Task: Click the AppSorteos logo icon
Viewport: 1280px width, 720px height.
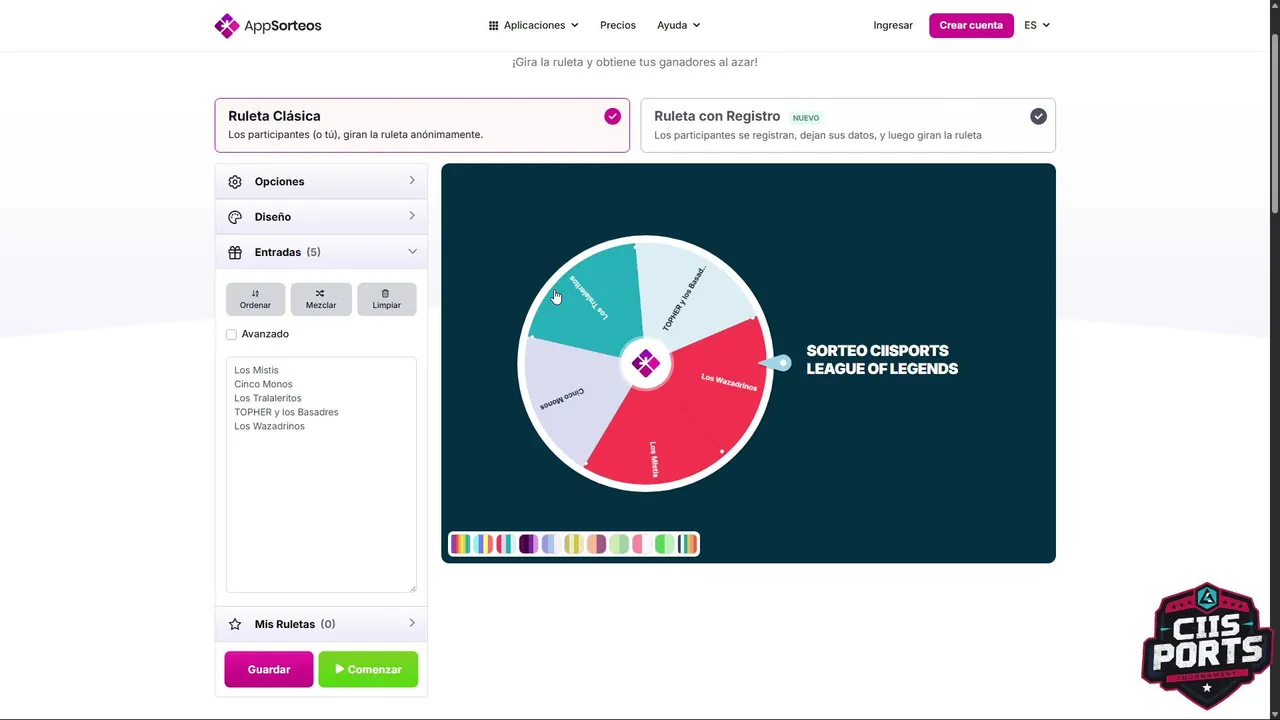Action: 227,25
